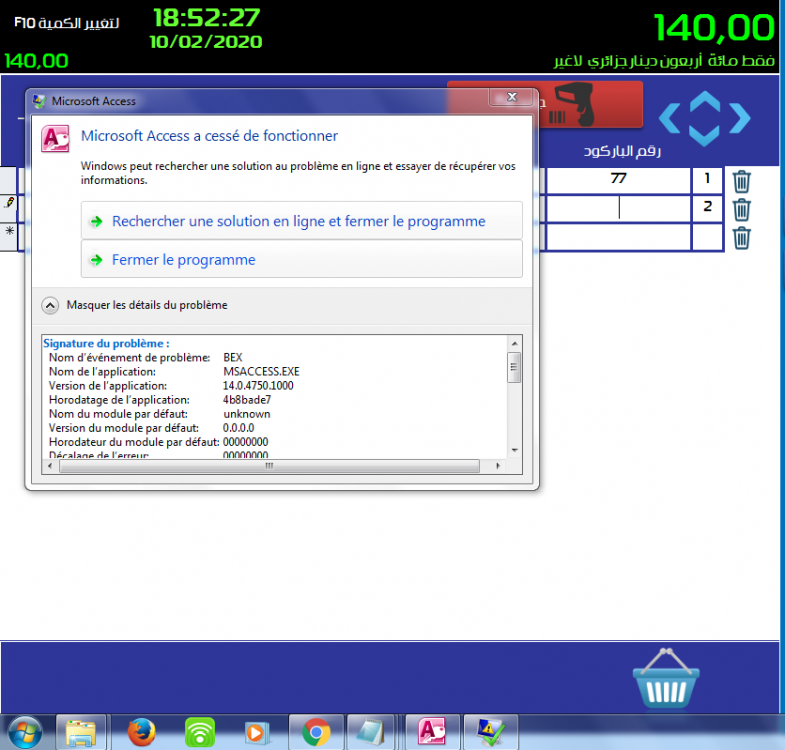Open the media player taskbar icon
Screen dimensions: 785x750
click(257, 733)
